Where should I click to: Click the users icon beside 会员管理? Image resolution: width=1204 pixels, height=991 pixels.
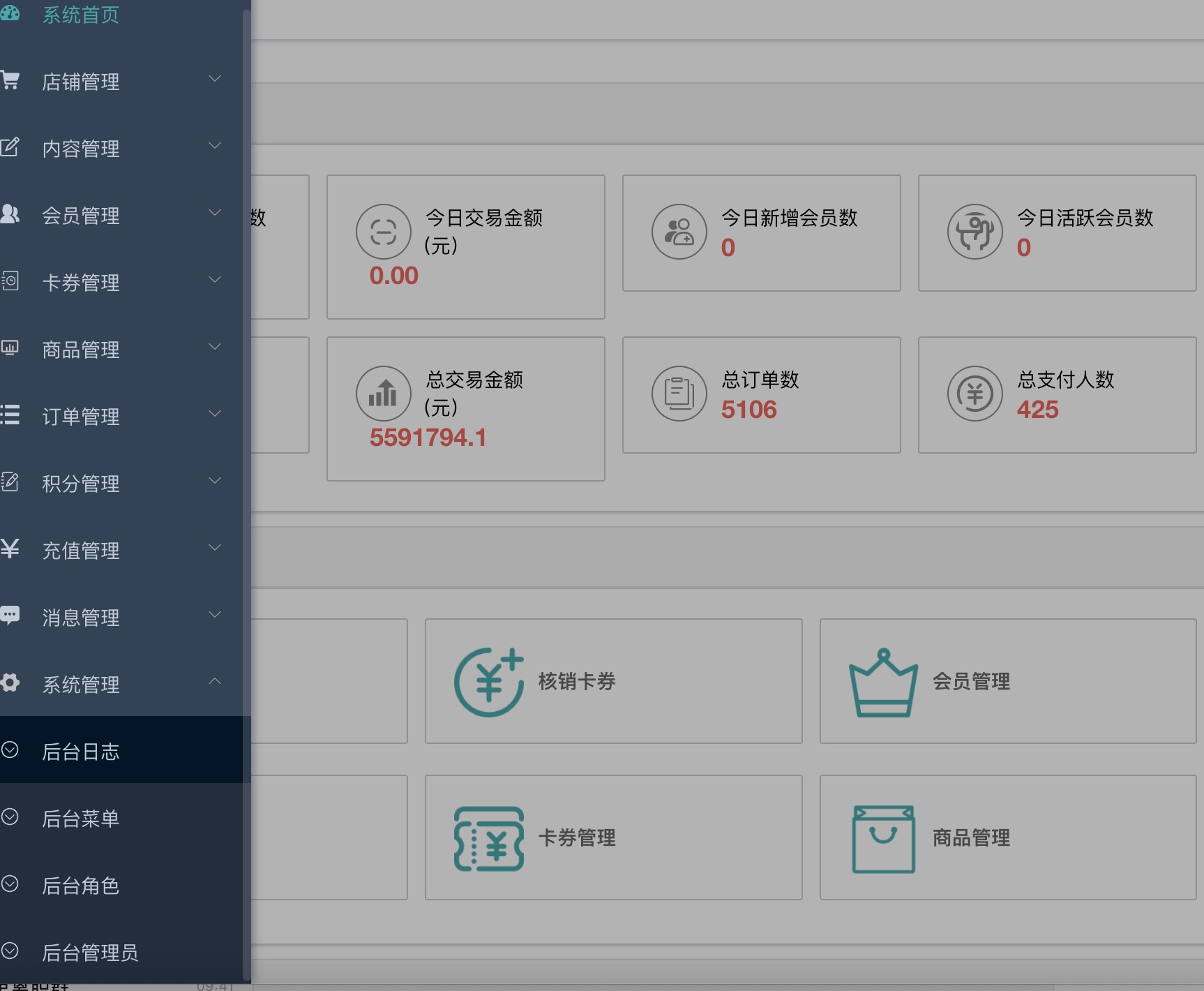click(10, 214)
